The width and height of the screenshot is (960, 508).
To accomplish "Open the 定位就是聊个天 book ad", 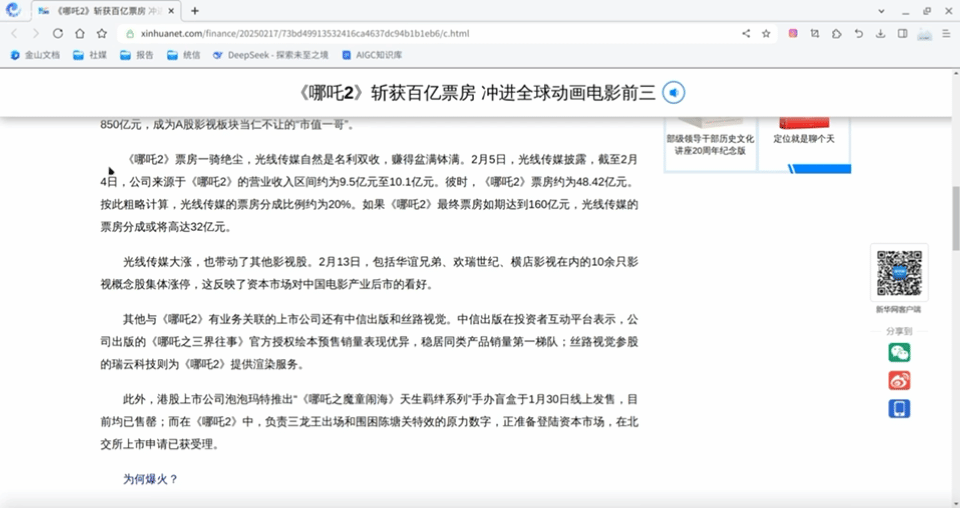I will tap(804, 140).
